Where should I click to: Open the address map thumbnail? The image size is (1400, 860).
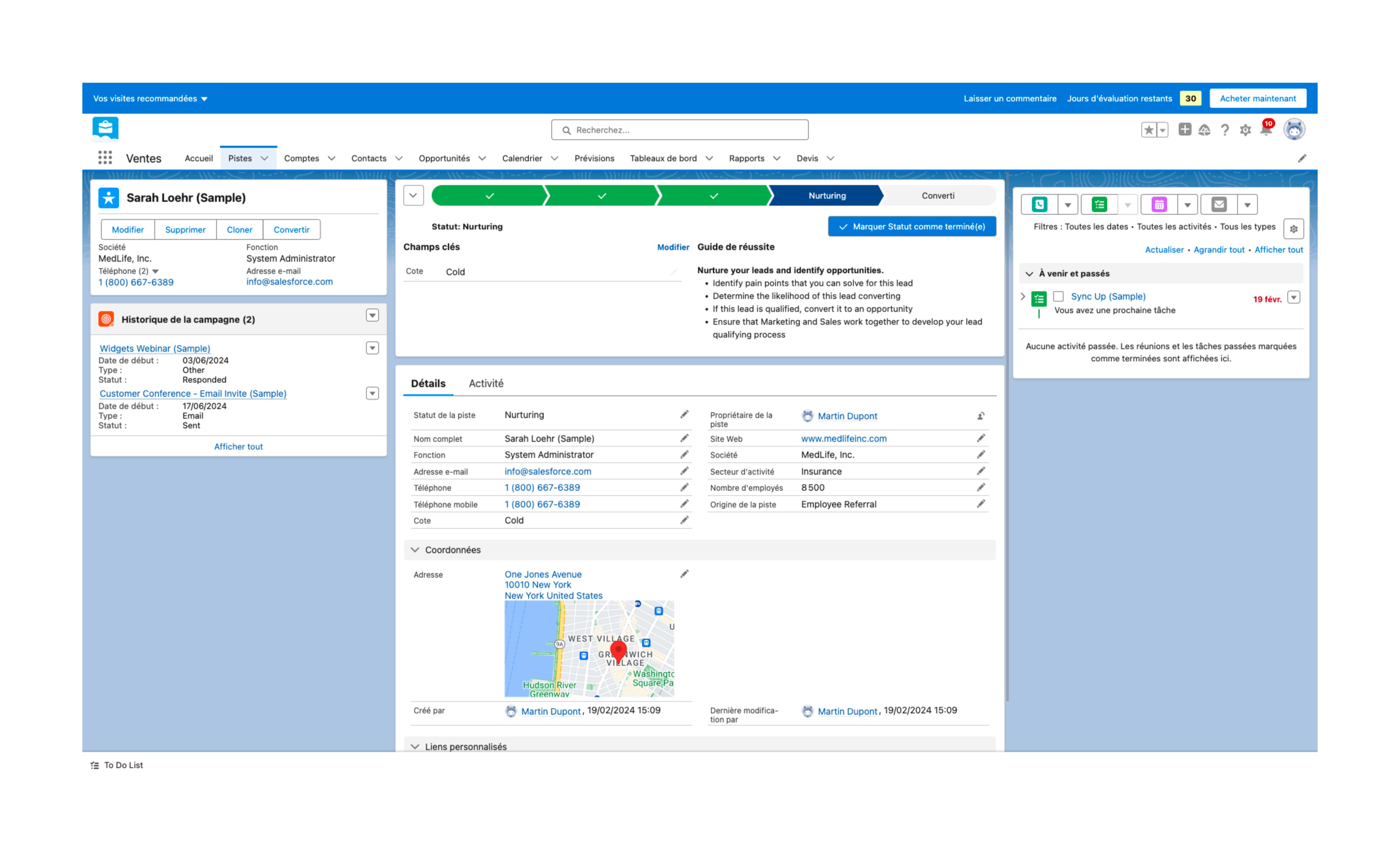tap(589, 648)
